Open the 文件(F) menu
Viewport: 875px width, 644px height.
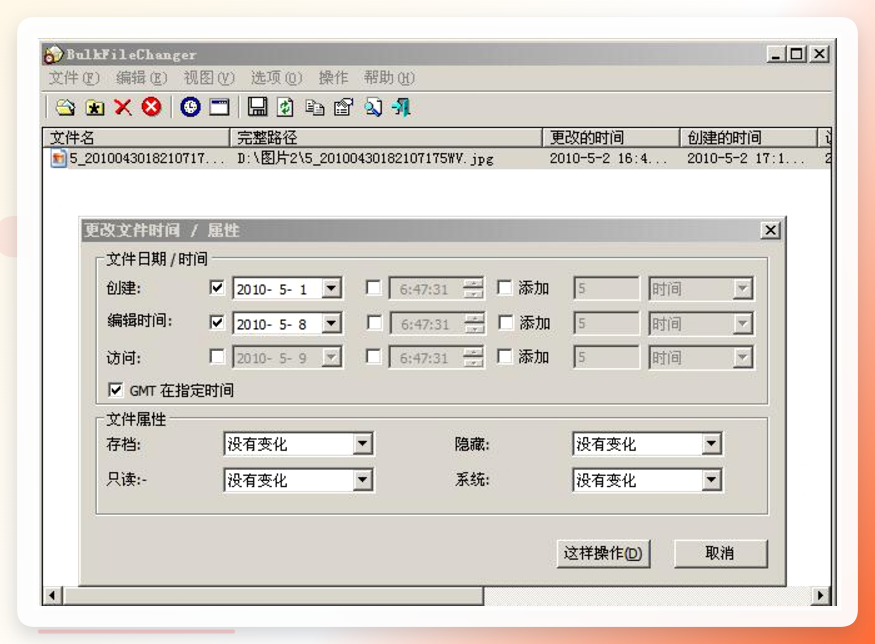pos(74,78)
